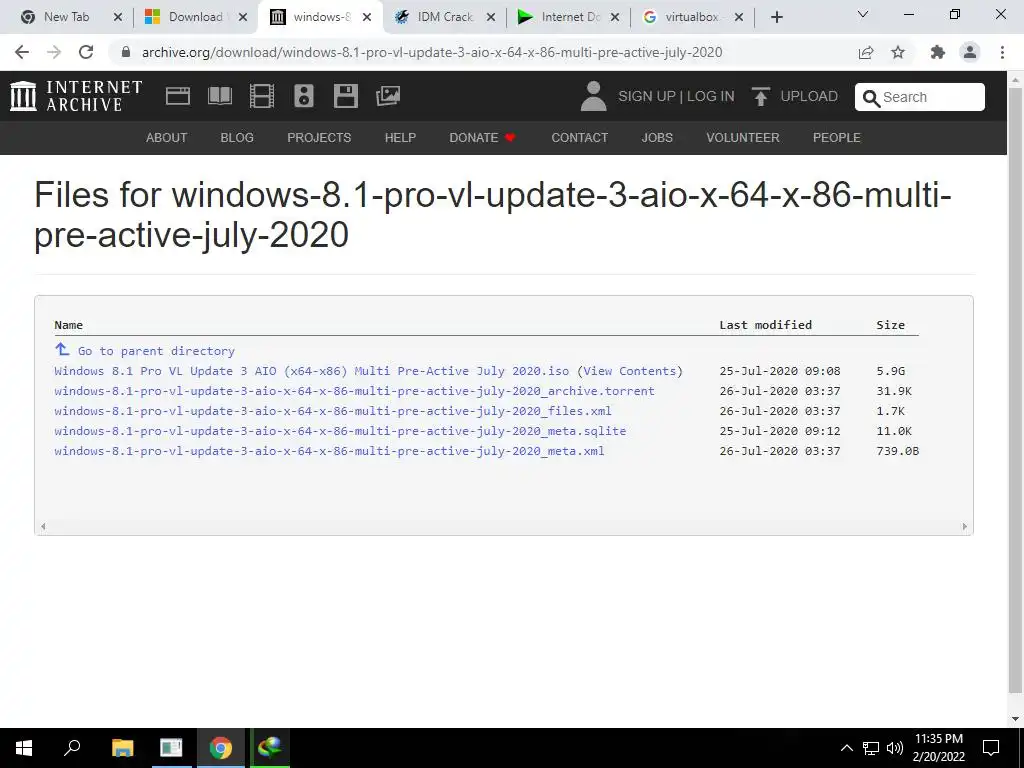Go back with the browser back arrow

22,52
